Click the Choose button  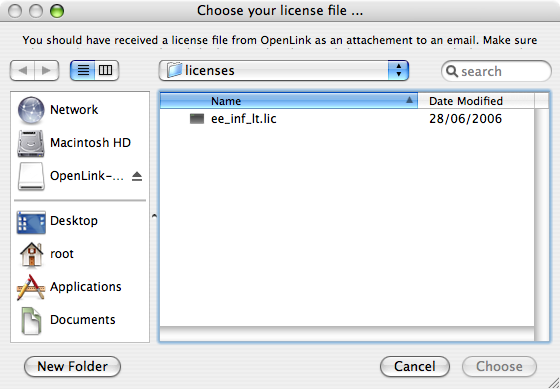tap(499, 366)
